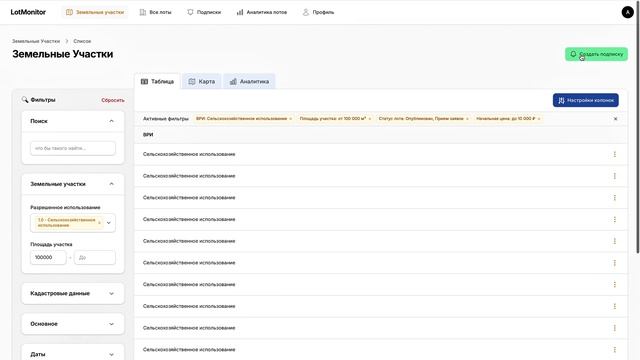Click the Создать подписку green button
Viewport: 640px width, 360px height.
[x=596, y=54]
